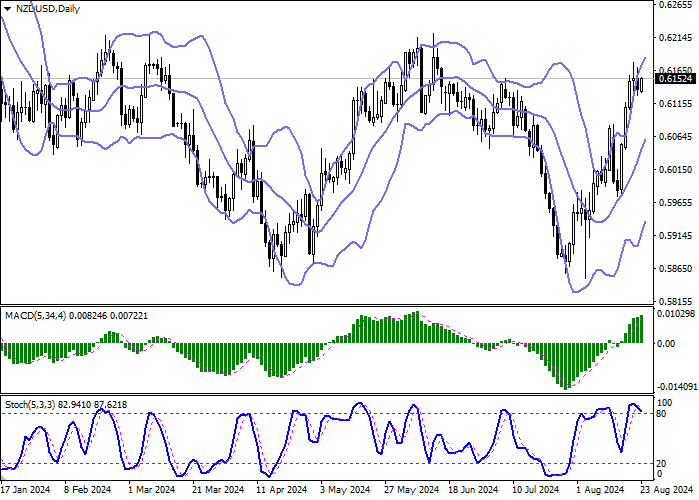Click the chart shift triangle at bottom-left corner

pyautogui.click(x=3, y=477)
